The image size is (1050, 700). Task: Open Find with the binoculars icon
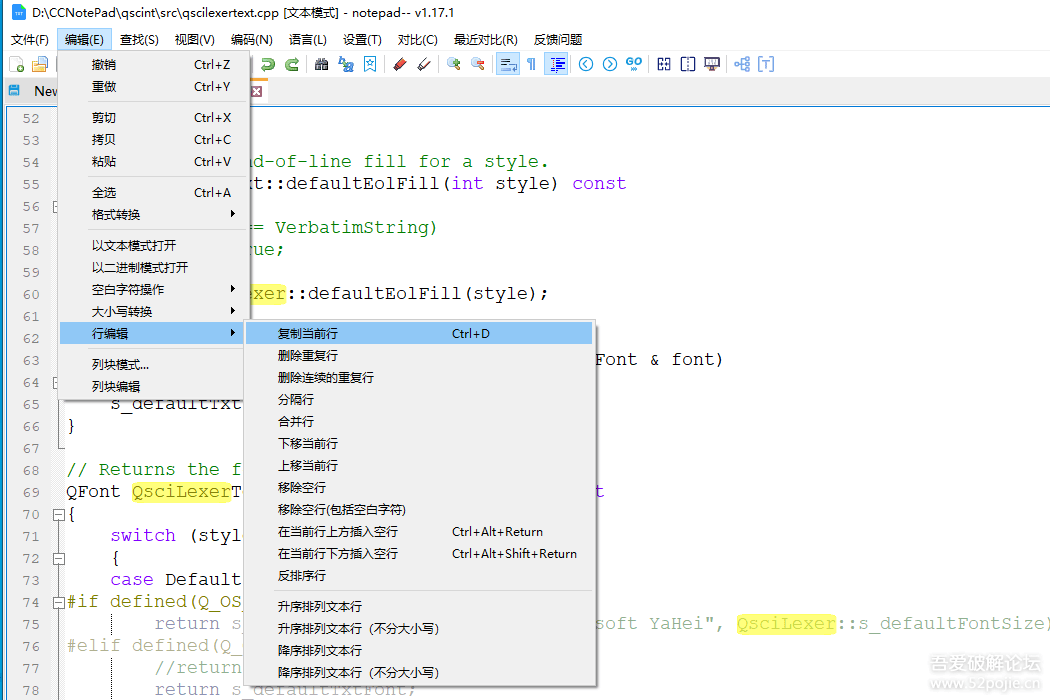[322, 64]
